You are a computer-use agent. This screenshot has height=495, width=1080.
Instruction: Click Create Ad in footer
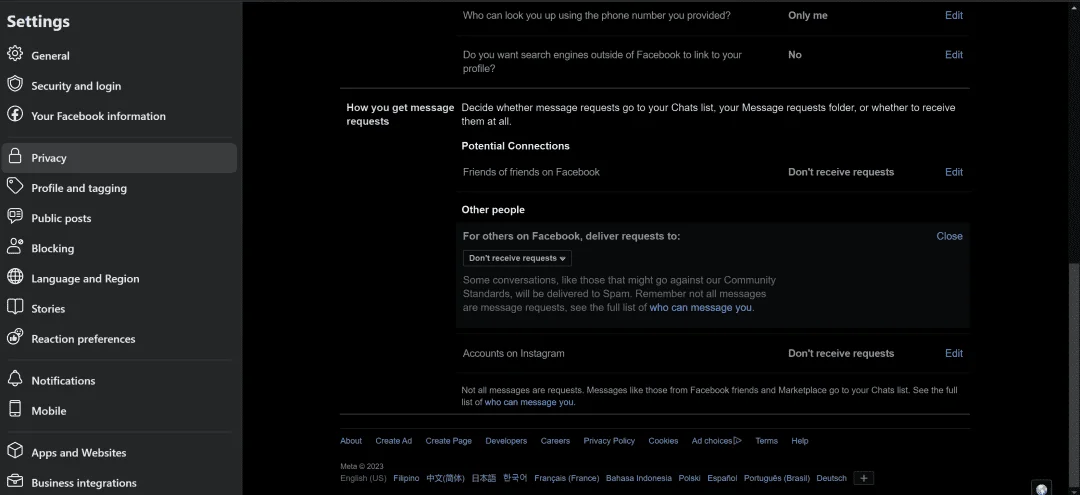[393, 441]
